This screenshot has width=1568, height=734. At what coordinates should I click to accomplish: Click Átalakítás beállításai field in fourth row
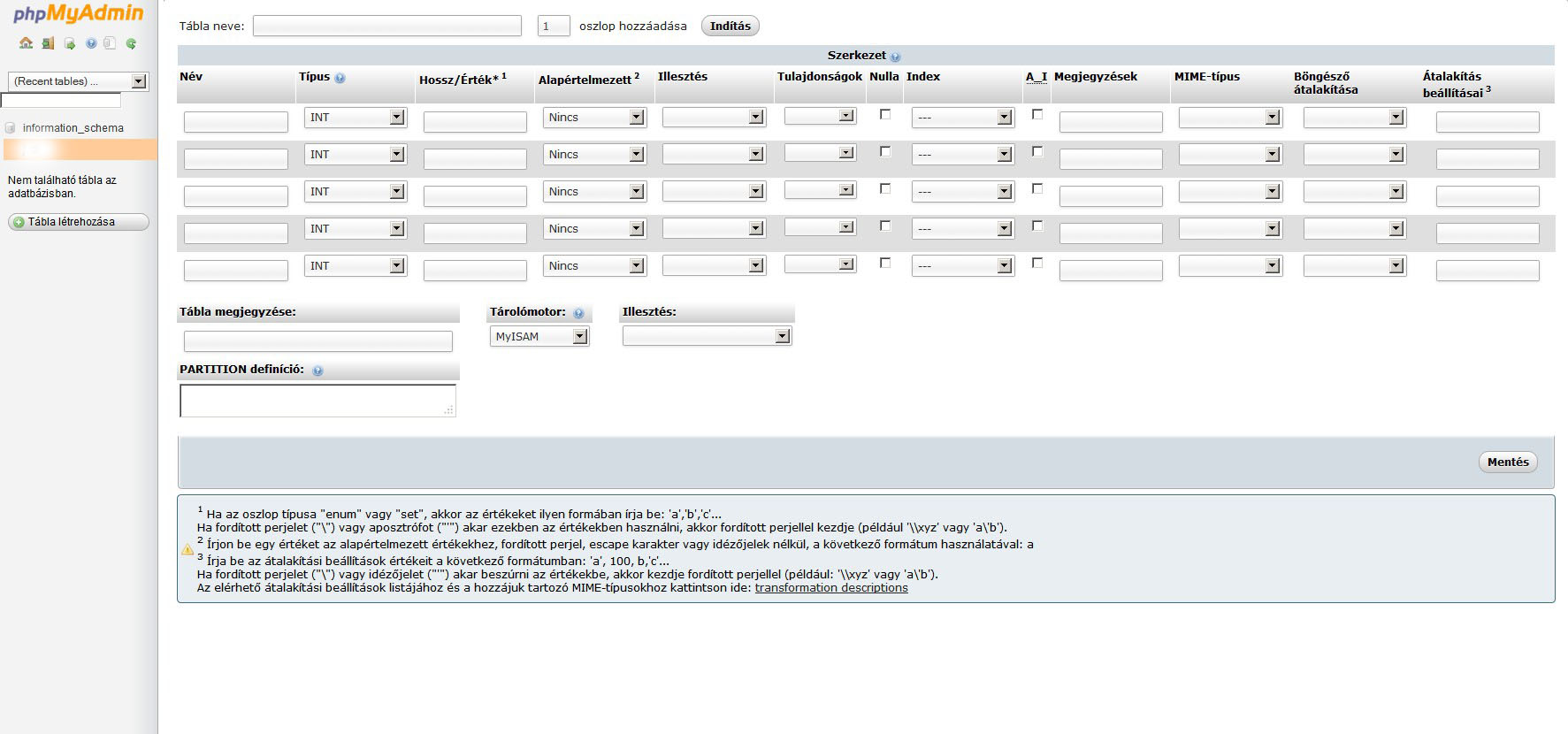pos(1488,233)
